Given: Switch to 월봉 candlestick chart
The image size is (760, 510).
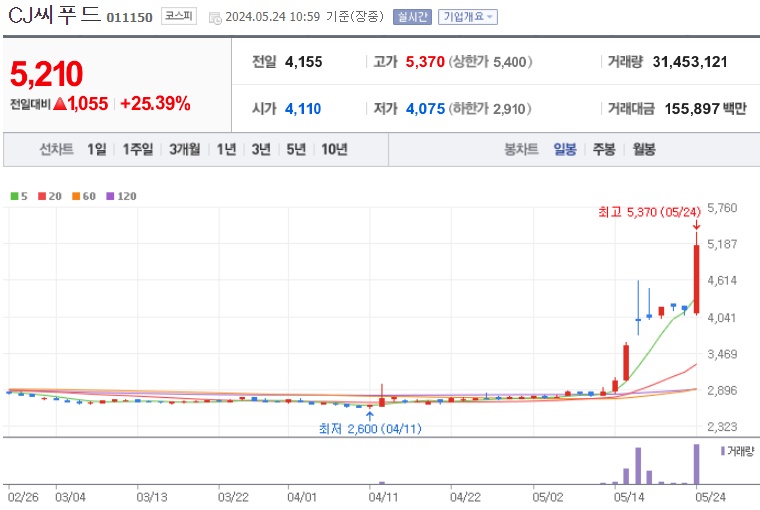Looking at the screenshot, I should (644, 149).
